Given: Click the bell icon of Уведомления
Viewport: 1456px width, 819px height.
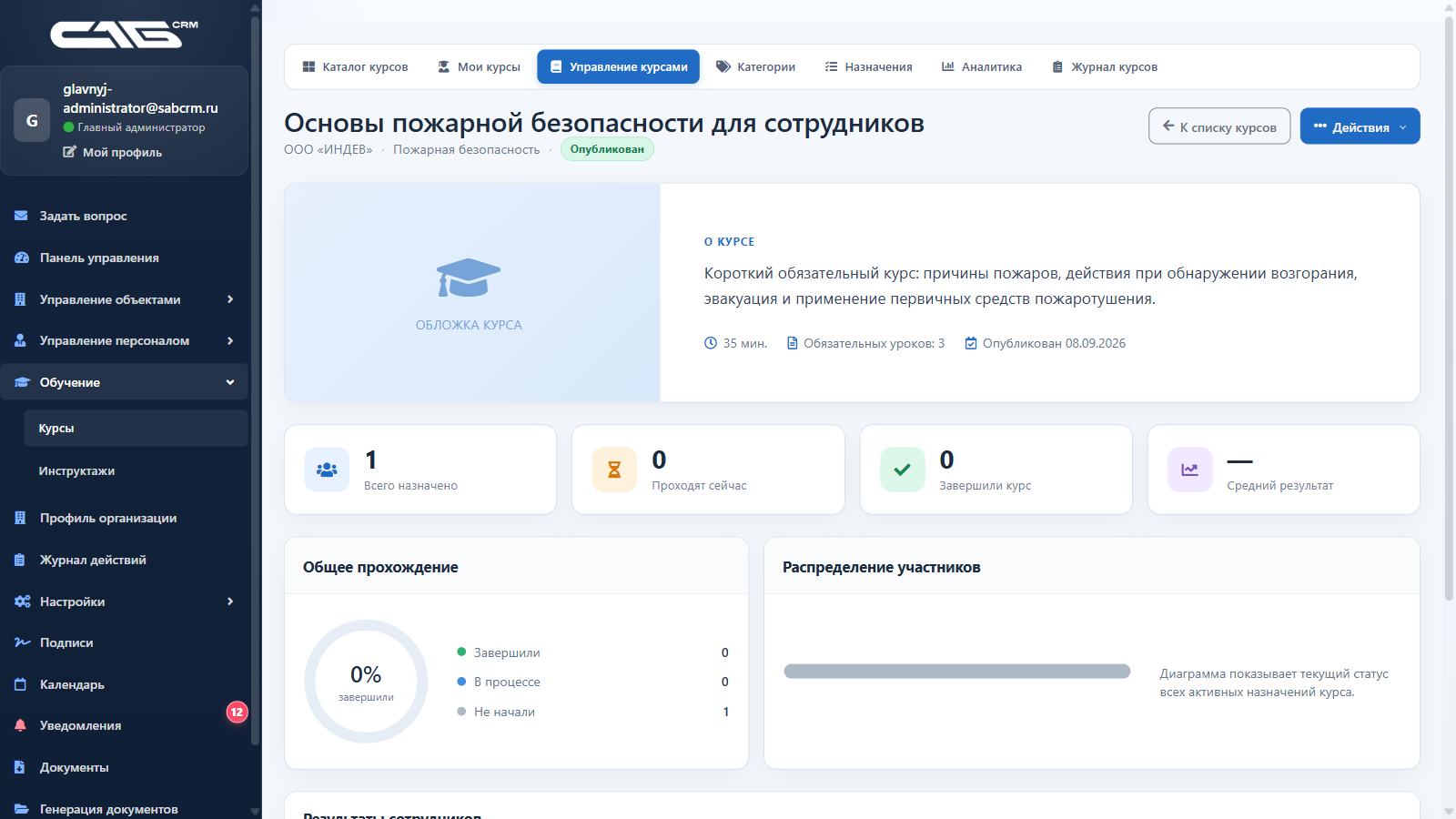Looking at the screenshot, I should (x=20, y=725).
